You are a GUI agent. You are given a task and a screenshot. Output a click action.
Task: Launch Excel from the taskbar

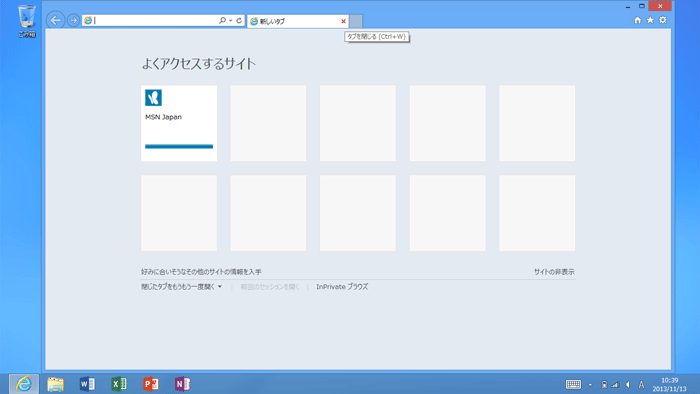tap(119, 384)
